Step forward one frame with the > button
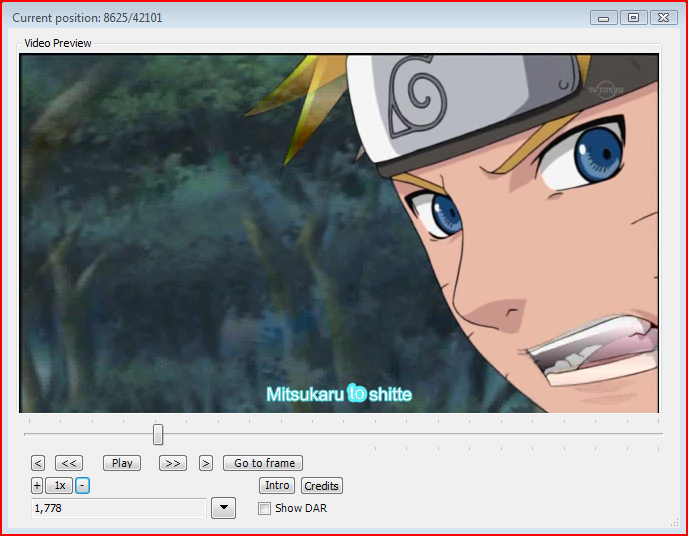Image resolution: width=688 pixels, height=536 pixels. [206, 463]
